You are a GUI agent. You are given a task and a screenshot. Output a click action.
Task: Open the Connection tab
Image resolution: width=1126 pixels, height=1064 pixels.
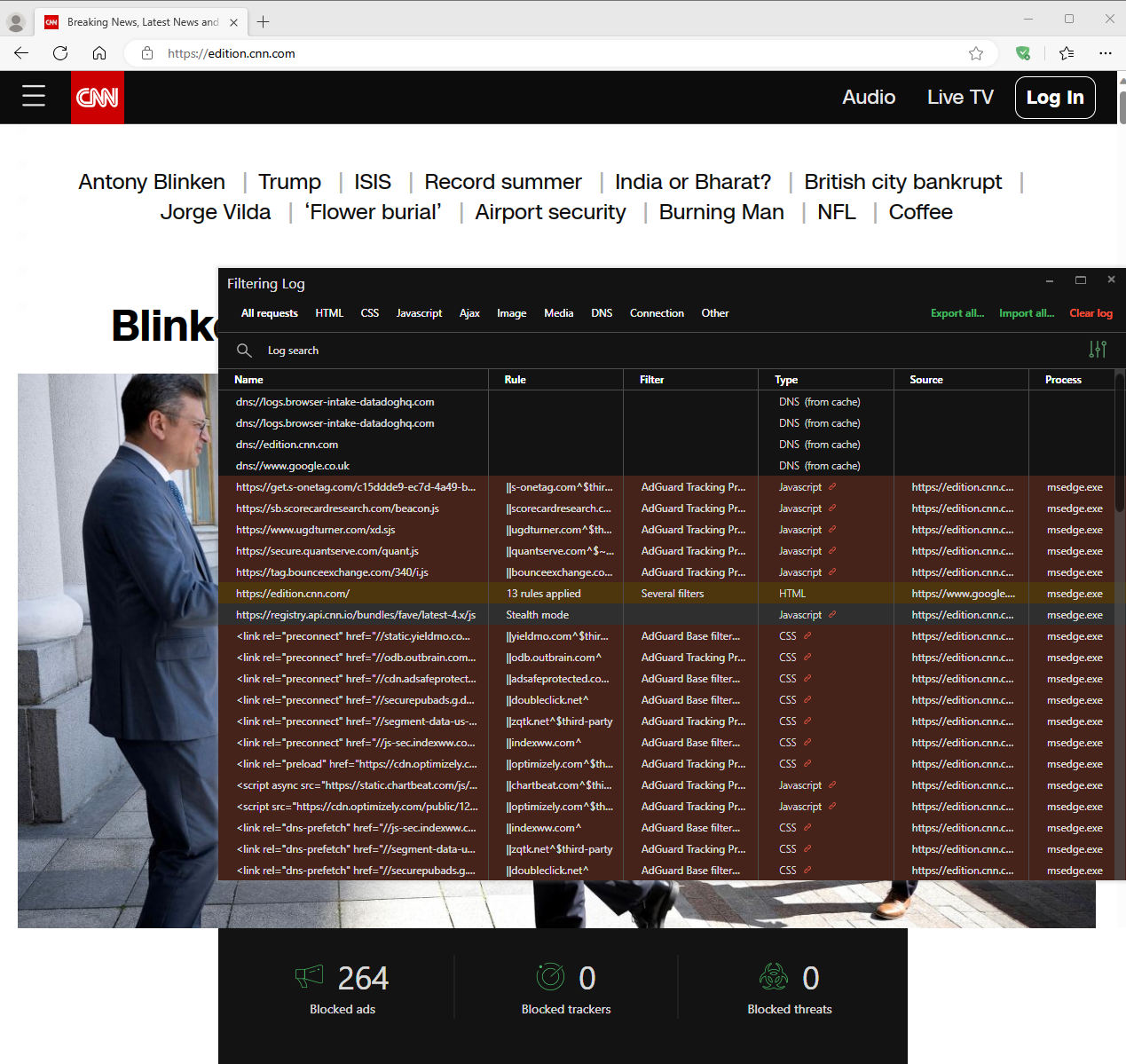pyautogui.click(x=657, y=313)
